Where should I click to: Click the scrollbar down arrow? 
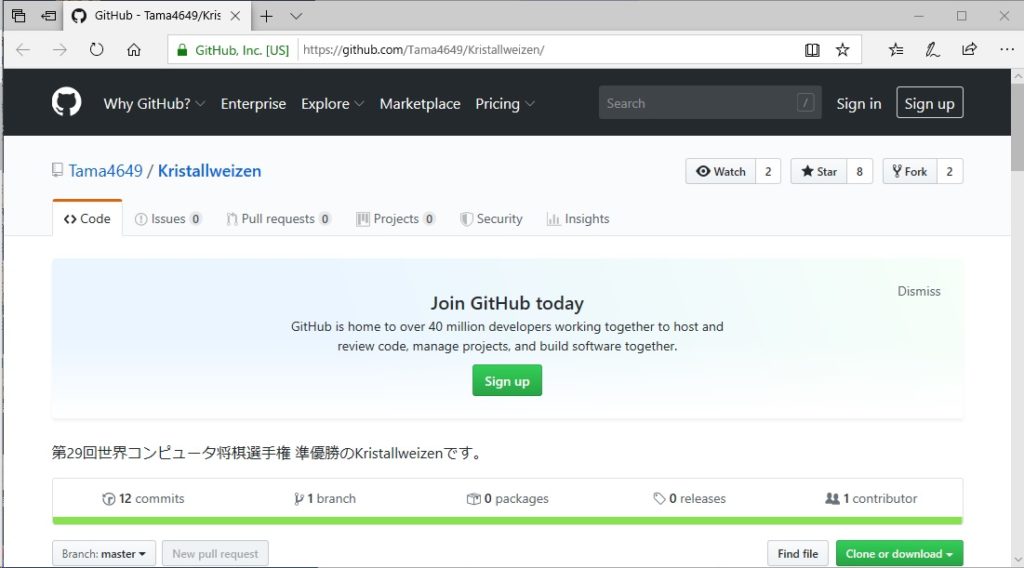coord(1017,560)
